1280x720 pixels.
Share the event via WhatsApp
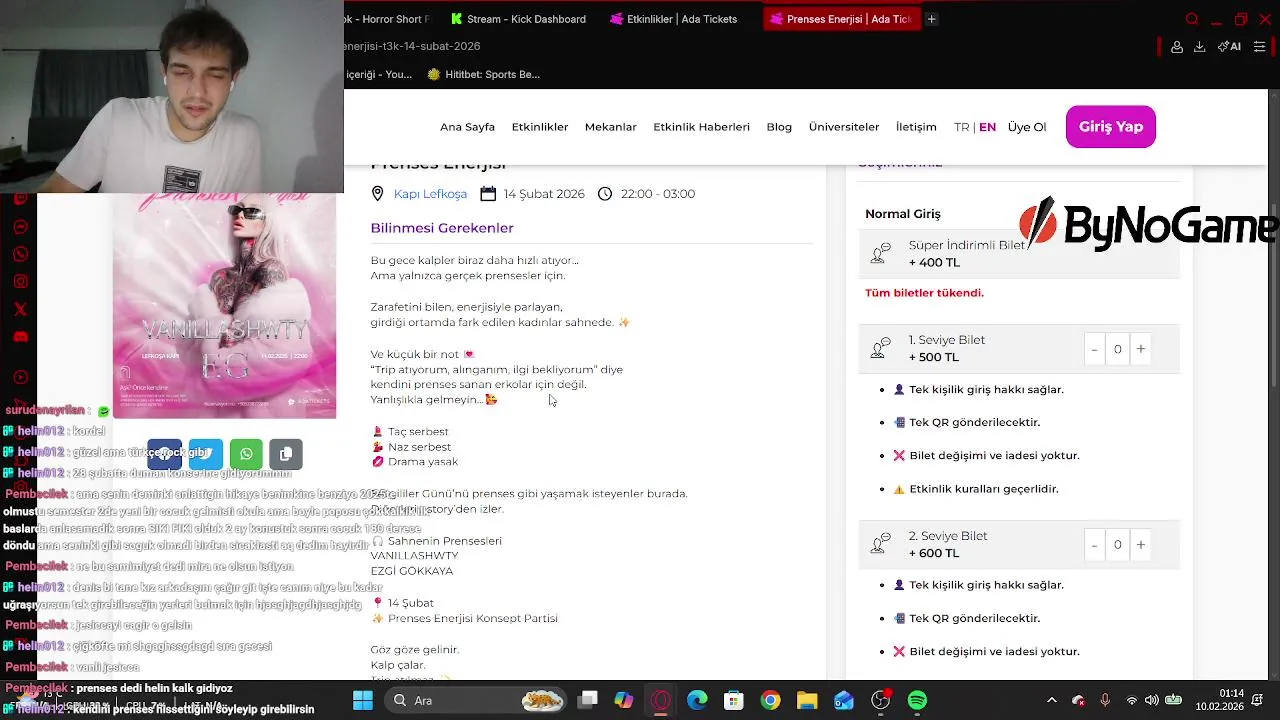coord(245,454)
